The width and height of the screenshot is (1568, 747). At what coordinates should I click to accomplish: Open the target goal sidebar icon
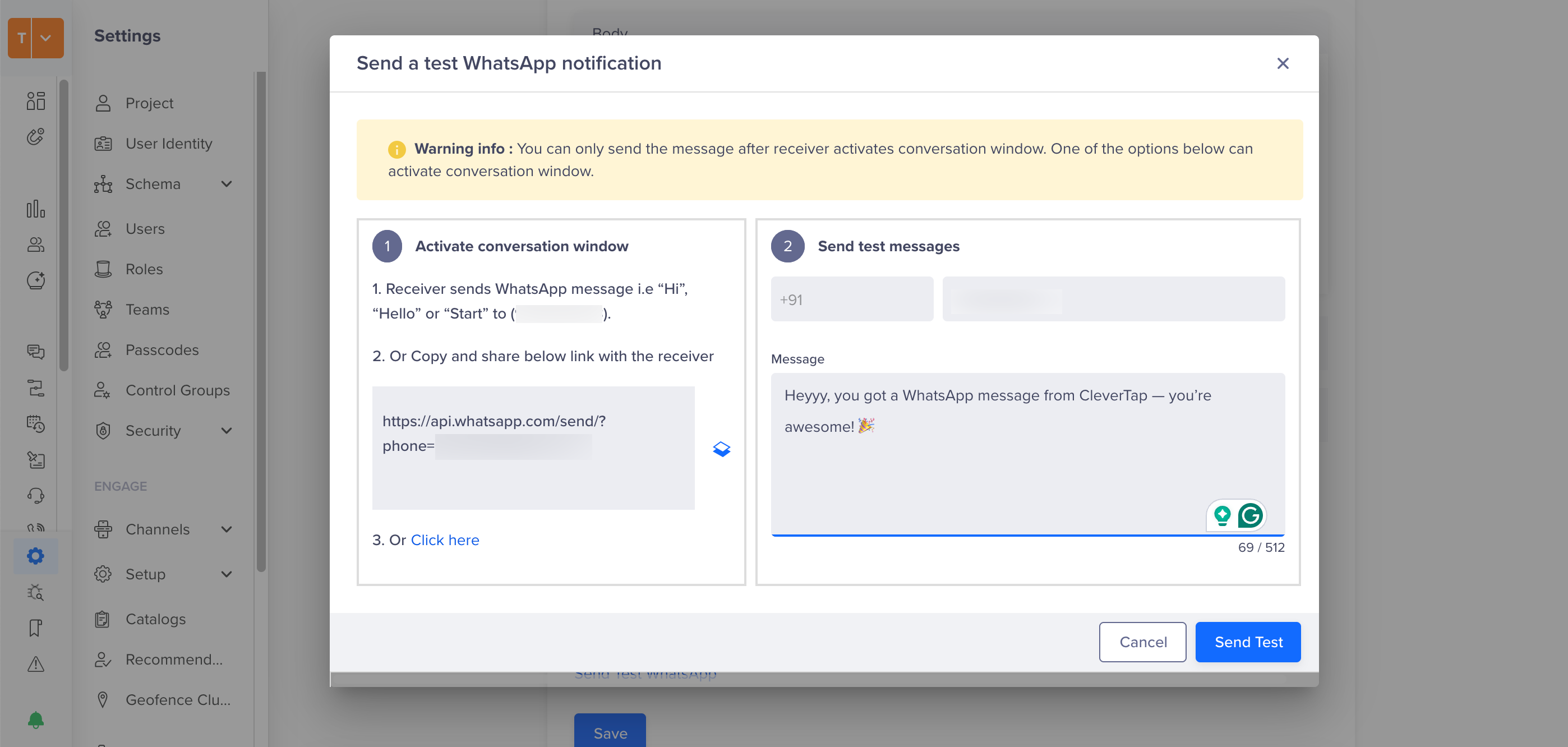[x=36, y=137]
